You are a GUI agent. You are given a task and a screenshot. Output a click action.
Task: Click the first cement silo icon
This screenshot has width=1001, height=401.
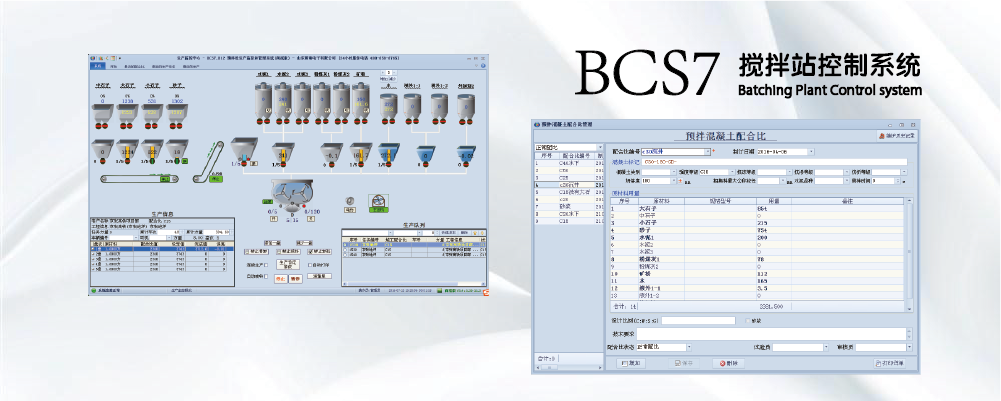pyautogui.click(x=264, y=100)
